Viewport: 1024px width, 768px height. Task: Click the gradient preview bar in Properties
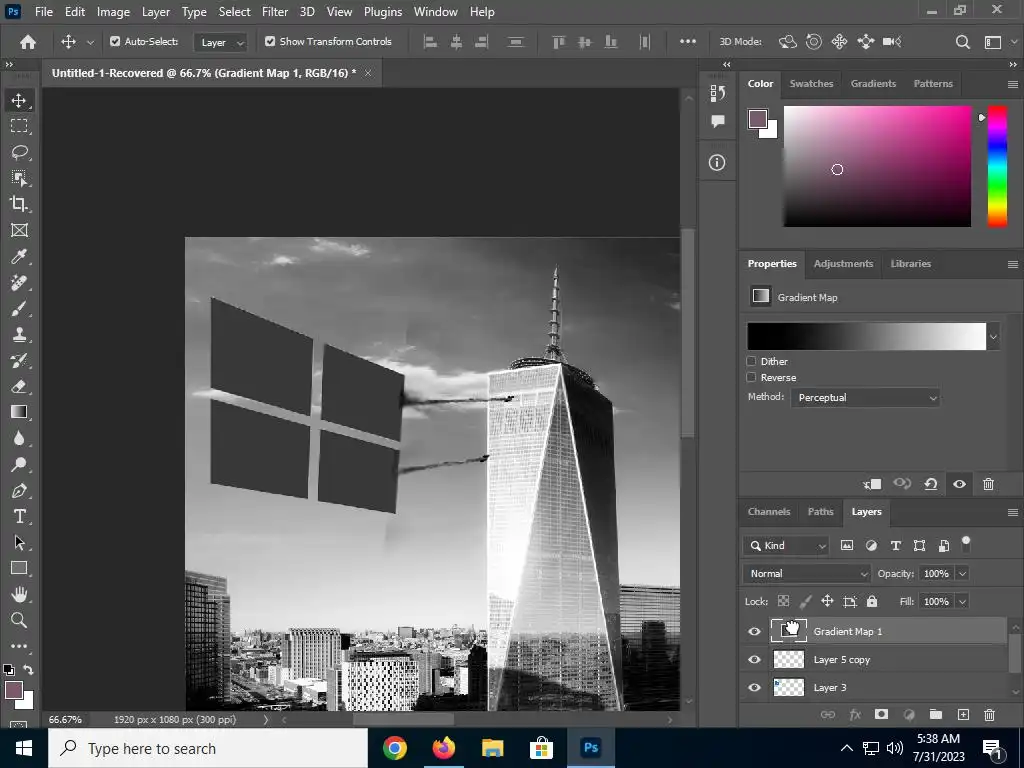tap(866, 336)
